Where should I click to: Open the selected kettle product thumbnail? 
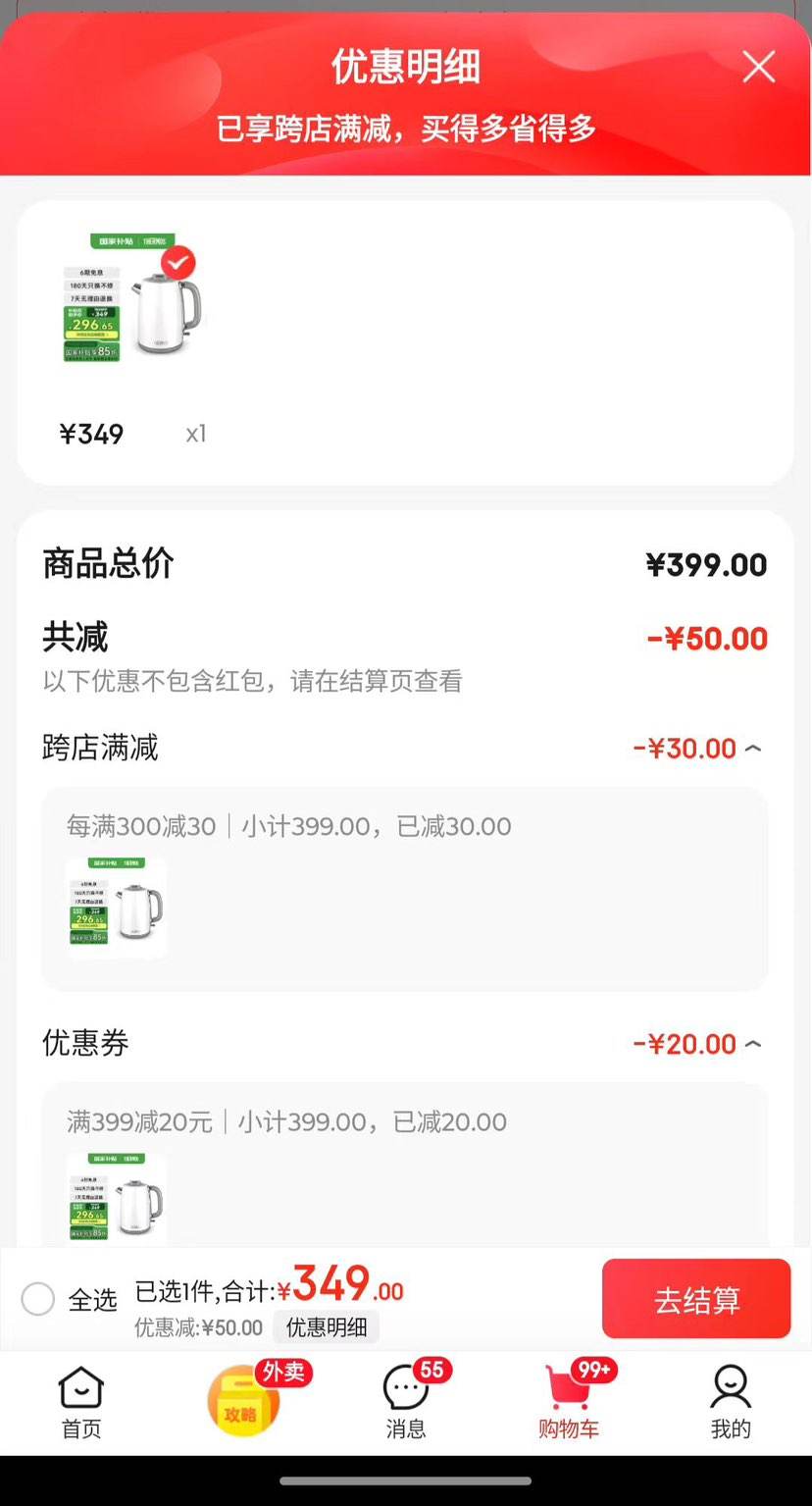[x=131, y=298]
